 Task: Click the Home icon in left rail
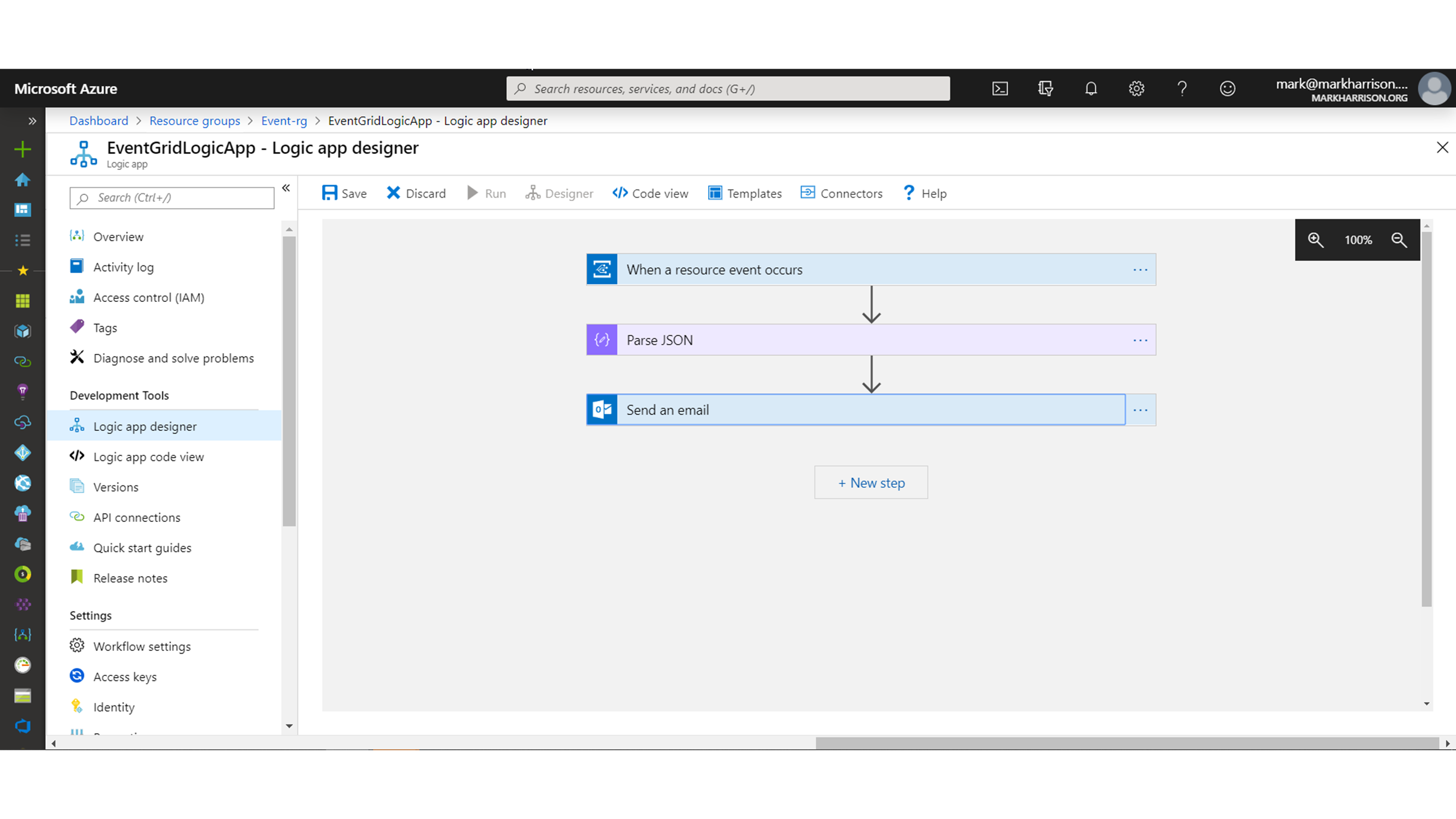coord(22,180)
